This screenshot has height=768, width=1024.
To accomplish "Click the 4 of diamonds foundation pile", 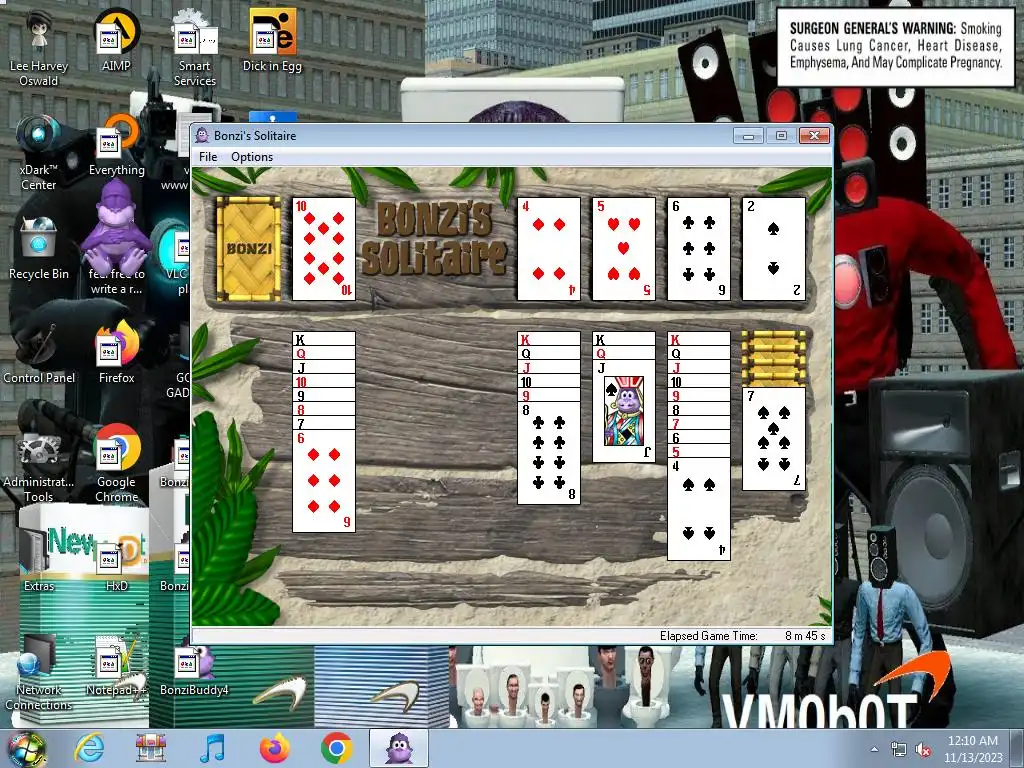I will (x=549, y=249).
